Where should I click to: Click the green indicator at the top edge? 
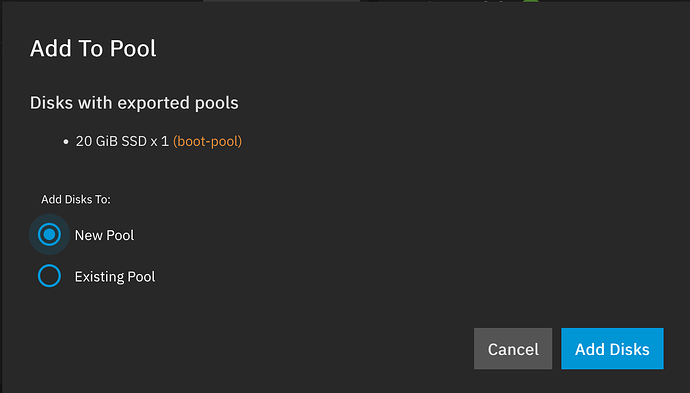531,1
